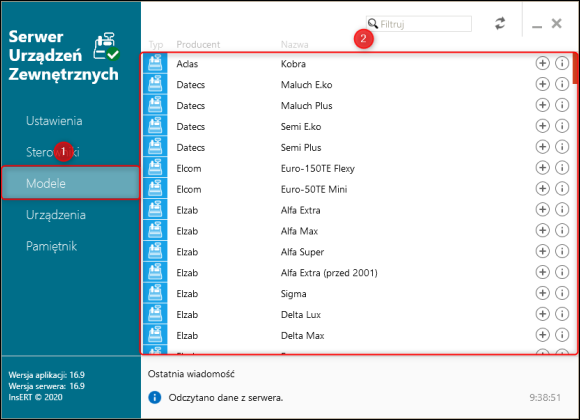Viewport: 580px width, 420px height.
Task: Show info for Maluch Plus
Action: tap(562, 105)
